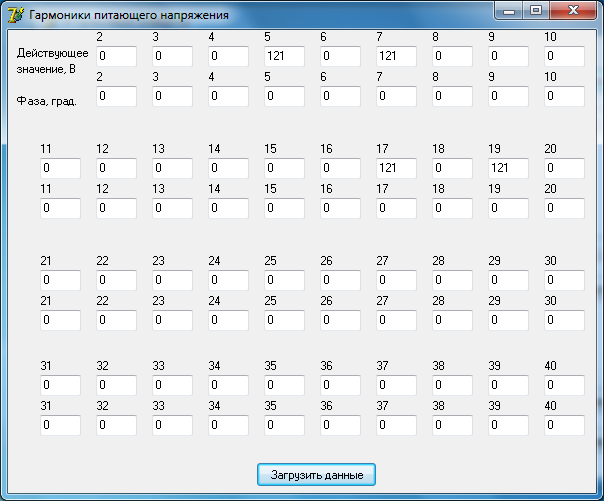Focus the phase field for harmonic 17

[396, 208]
